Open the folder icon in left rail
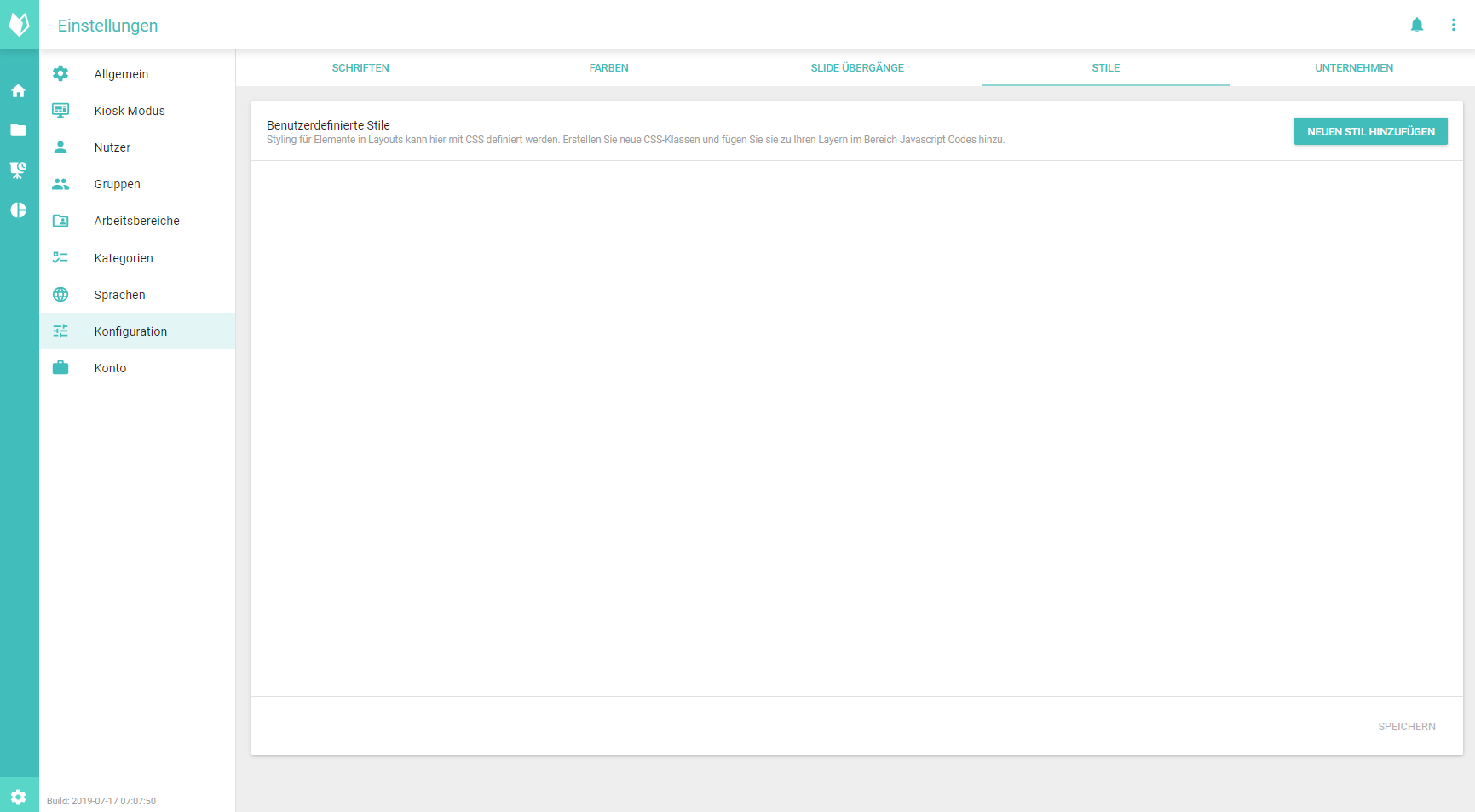This screenshot has width=1475, height=812. click(18, 130)
